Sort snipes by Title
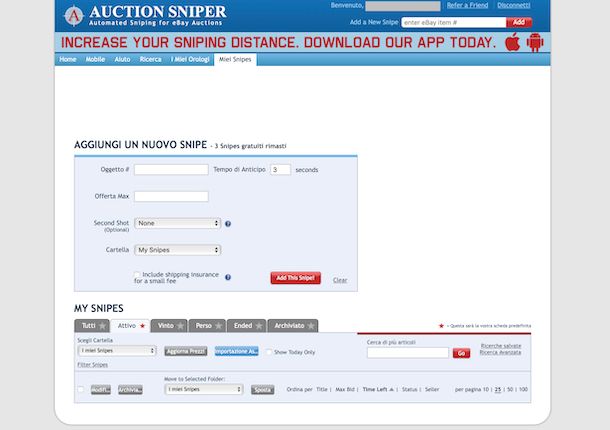This screenshot has width=610, height=430. [322, 390]
